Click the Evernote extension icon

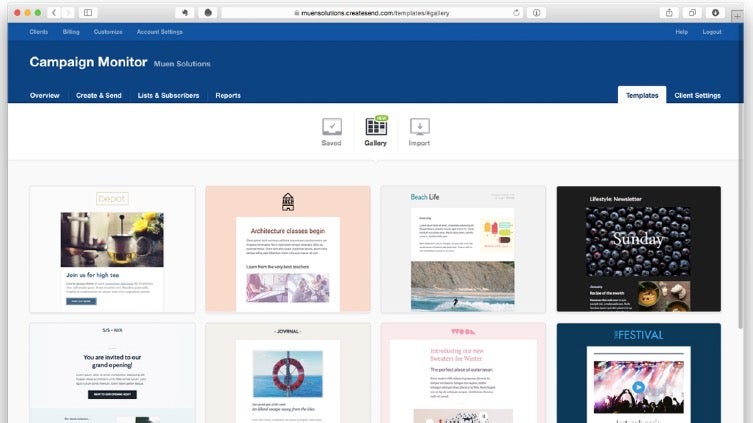184,13
